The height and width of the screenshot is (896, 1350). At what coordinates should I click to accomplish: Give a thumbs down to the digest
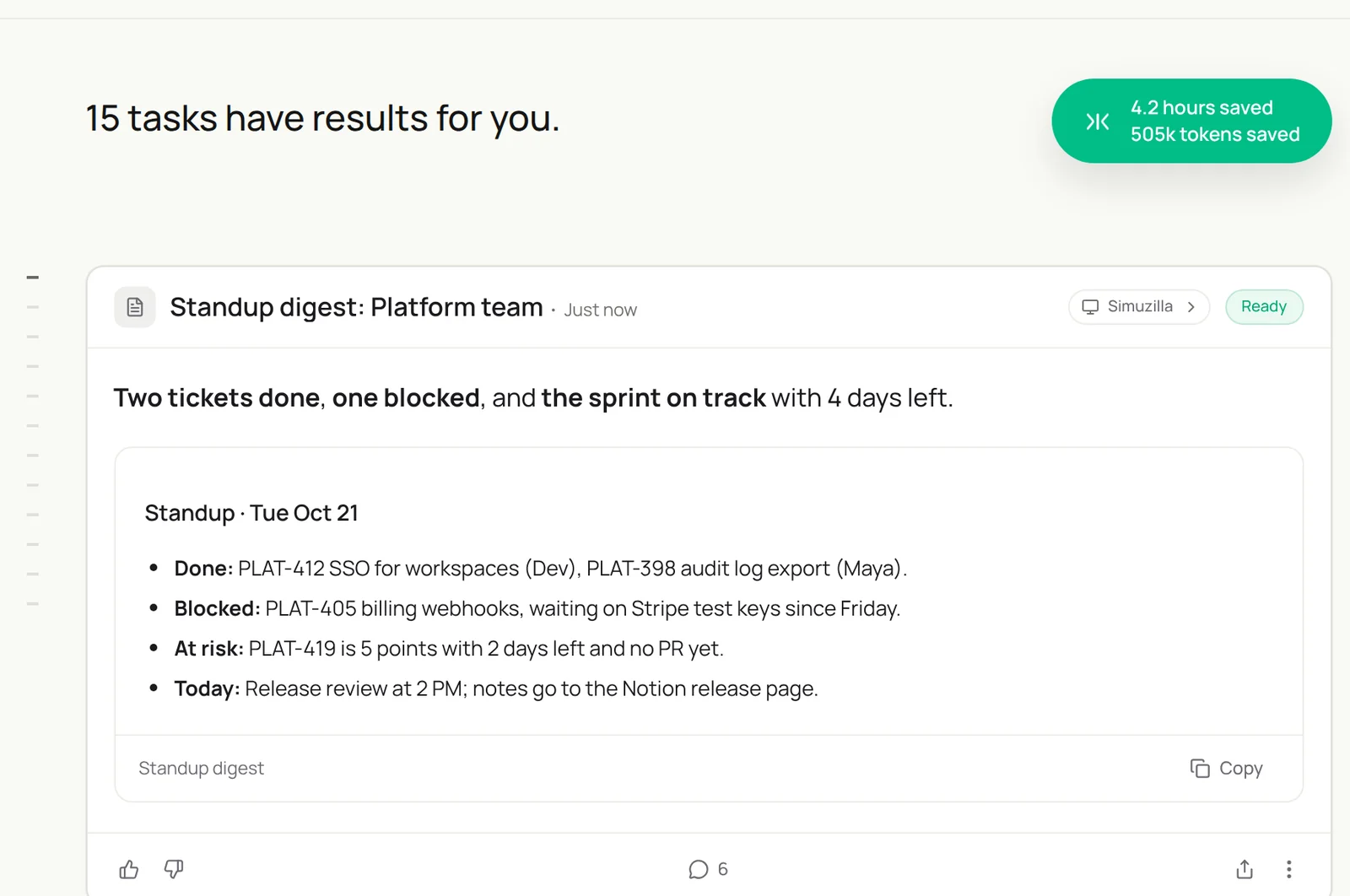click(174, 869)
